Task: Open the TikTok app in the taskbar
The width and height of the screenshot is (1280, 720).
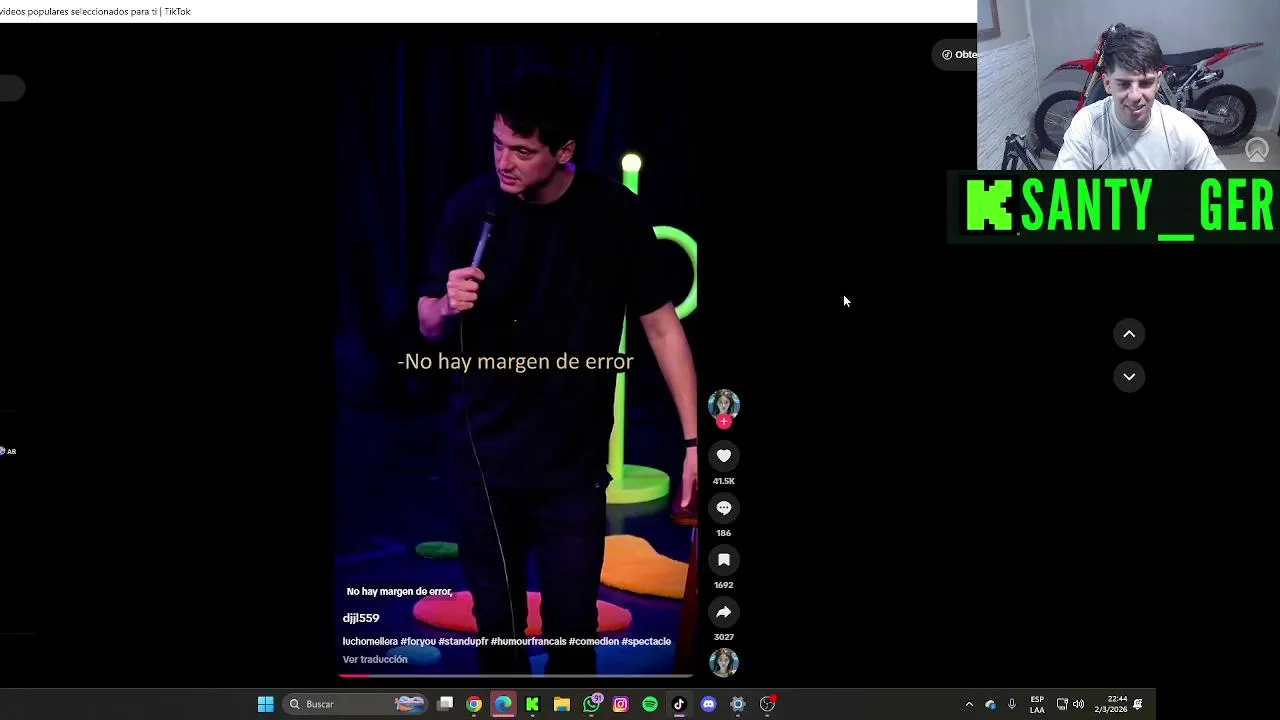Action: click(x=679, y=704)
